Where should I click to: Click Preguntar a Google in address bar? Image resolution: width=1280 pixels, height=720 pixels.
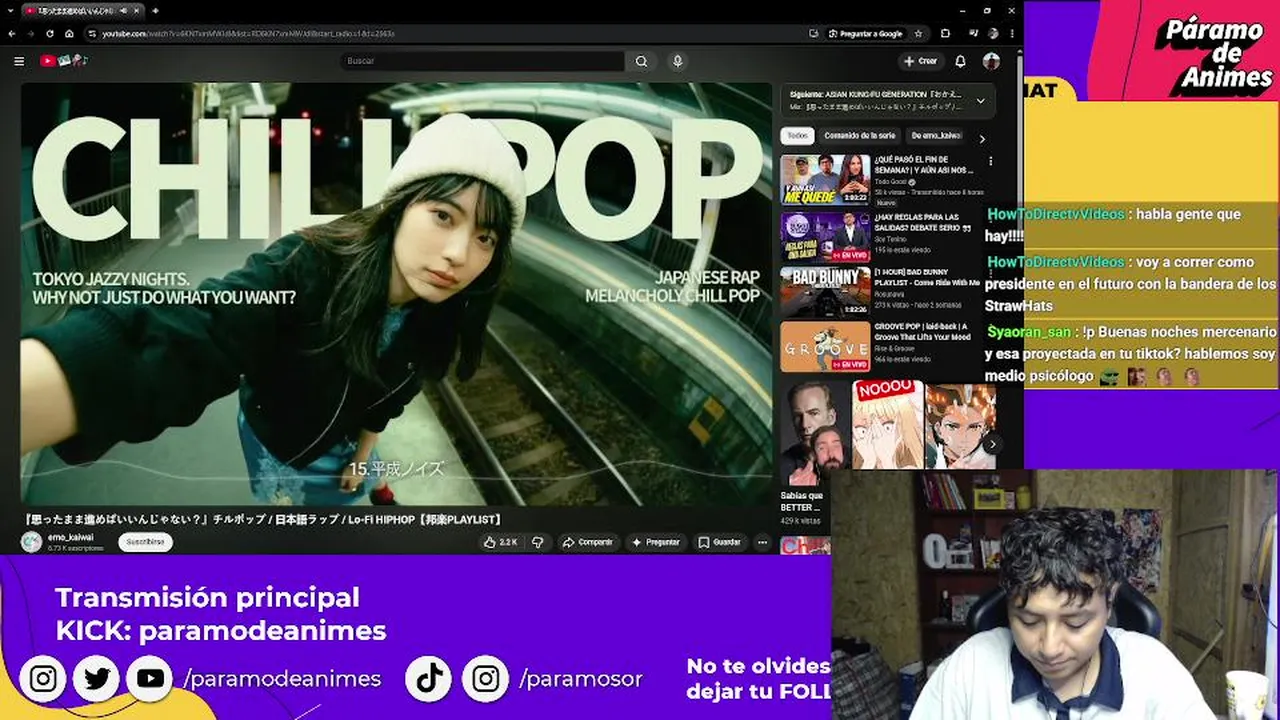[866, 33]
